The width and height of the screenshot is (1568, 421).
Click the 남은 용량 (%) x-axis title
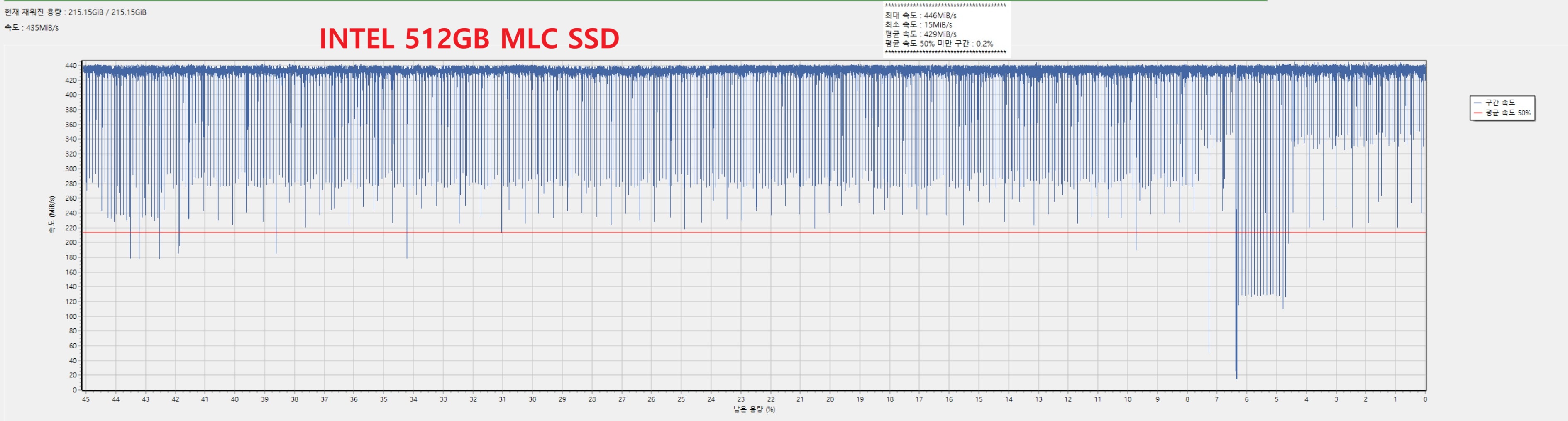coord(754,409)
